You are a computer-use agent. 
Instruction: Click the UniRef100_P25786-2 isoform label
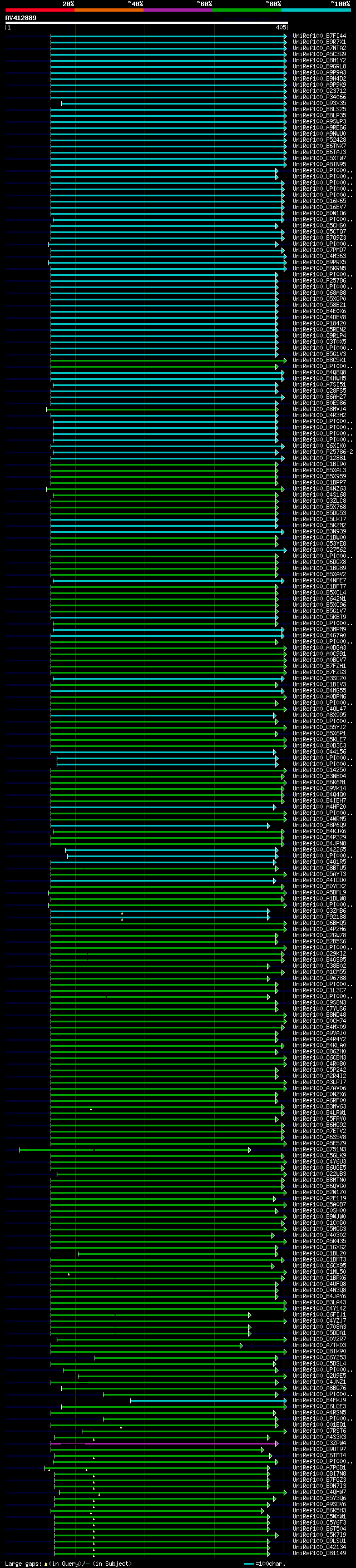[323, 452]
